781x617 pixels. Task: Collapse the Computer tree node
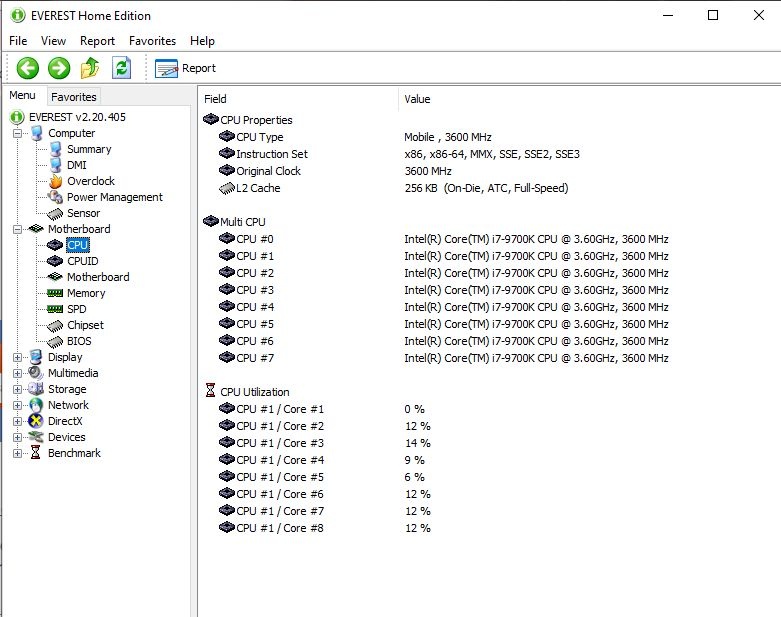[17, 133]
